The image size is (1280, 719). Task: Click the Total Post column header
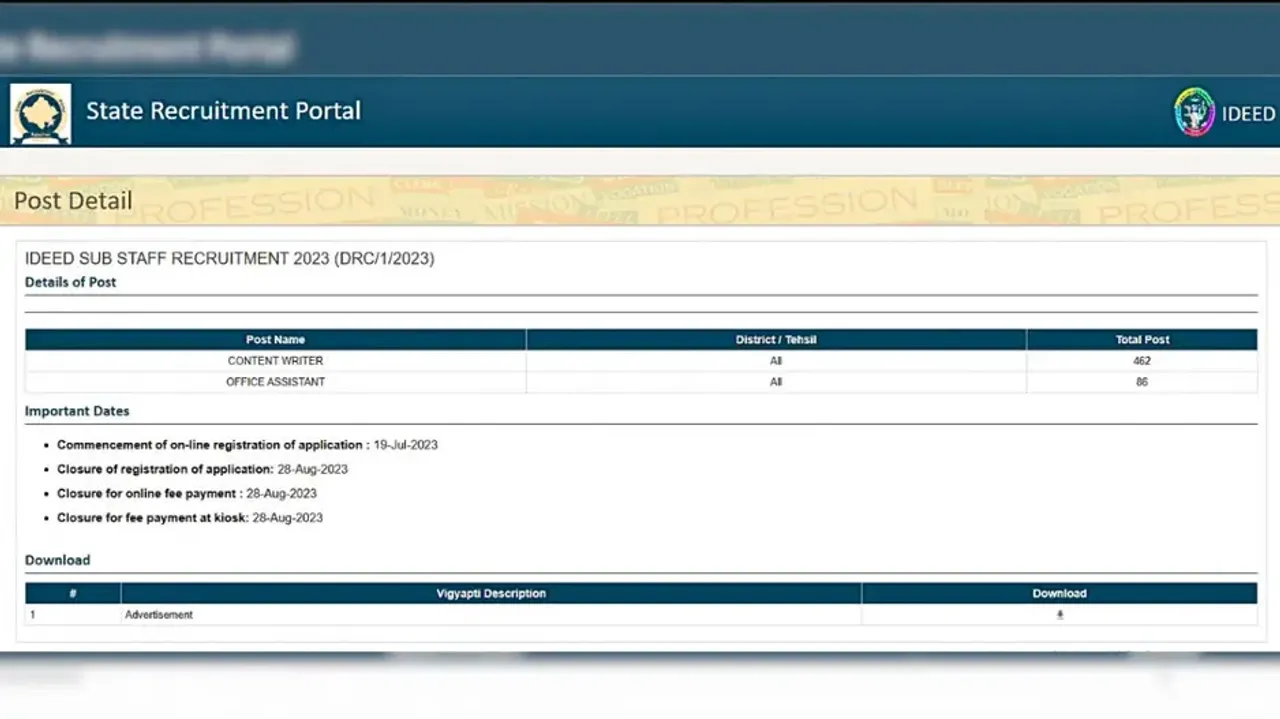pos(1142,340)
